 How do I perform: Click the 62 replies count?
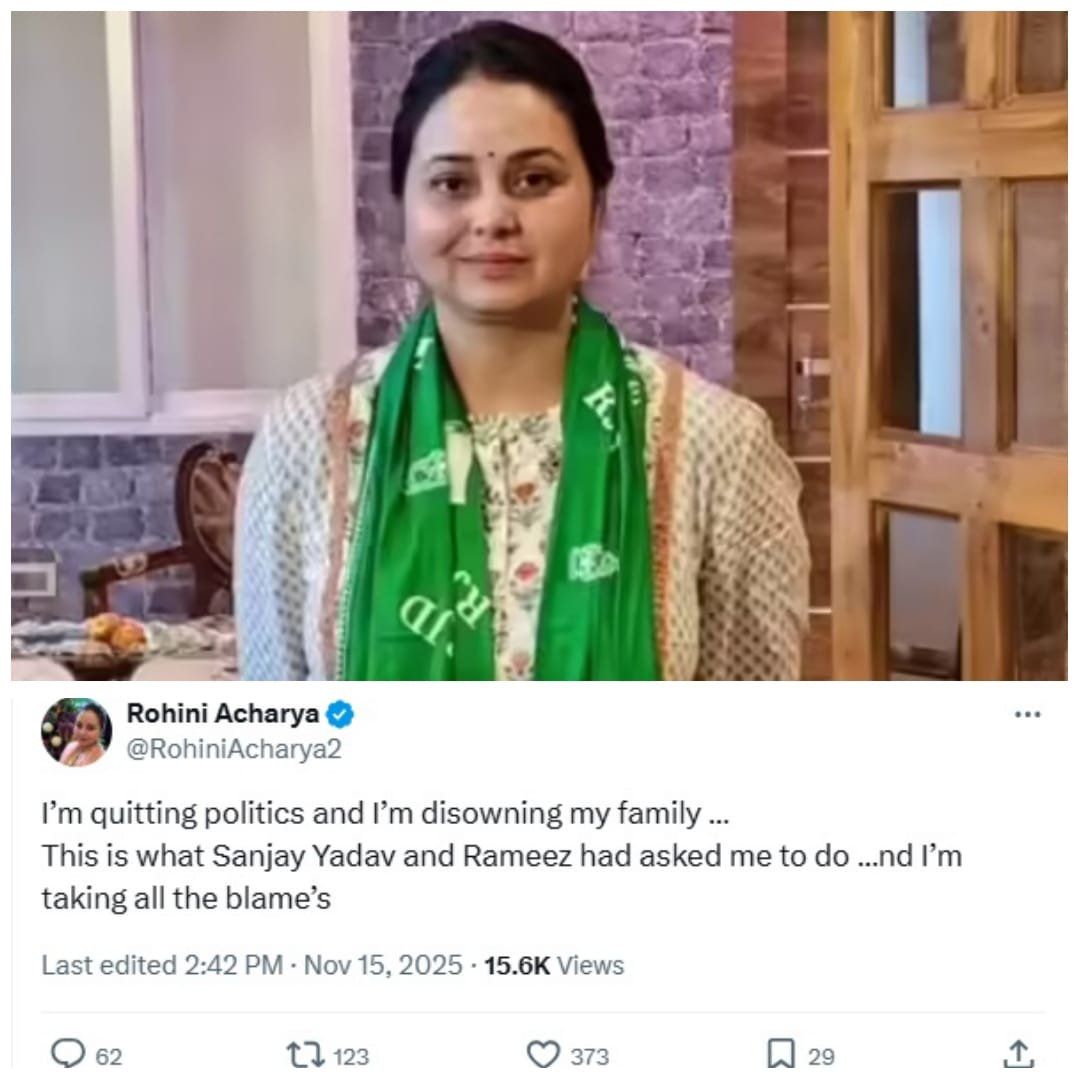pos(109,1056)
